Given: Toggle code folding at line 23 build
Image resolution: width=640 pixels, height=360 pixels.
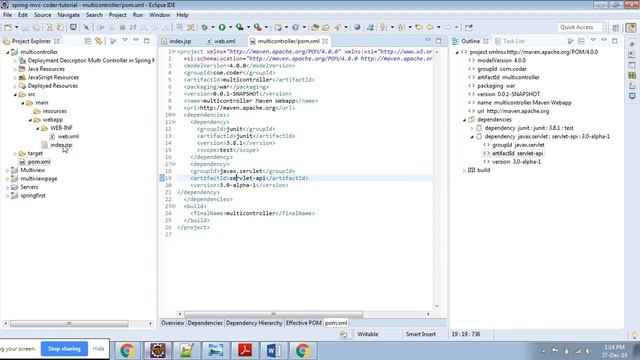Looking at the screenshot, I should point(174,206).
